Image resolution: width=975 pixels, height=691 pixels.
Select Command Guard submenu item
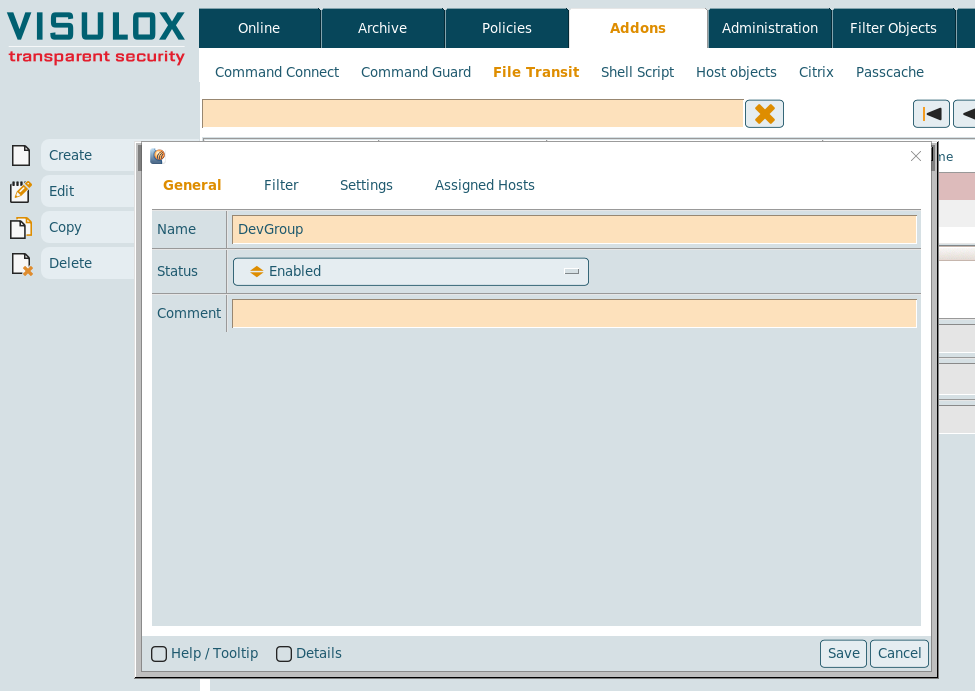(x=416, y=72)
